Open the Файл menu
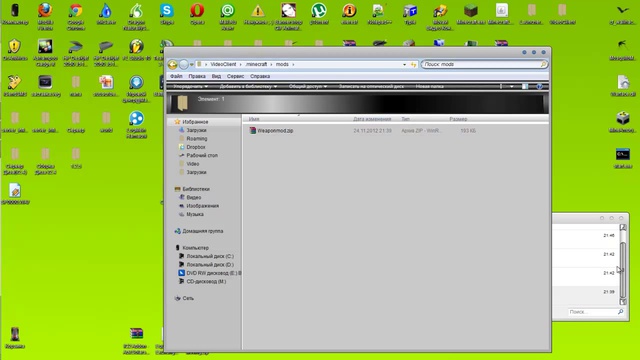This screenshot has height=360, width=640. pos(176,76)
